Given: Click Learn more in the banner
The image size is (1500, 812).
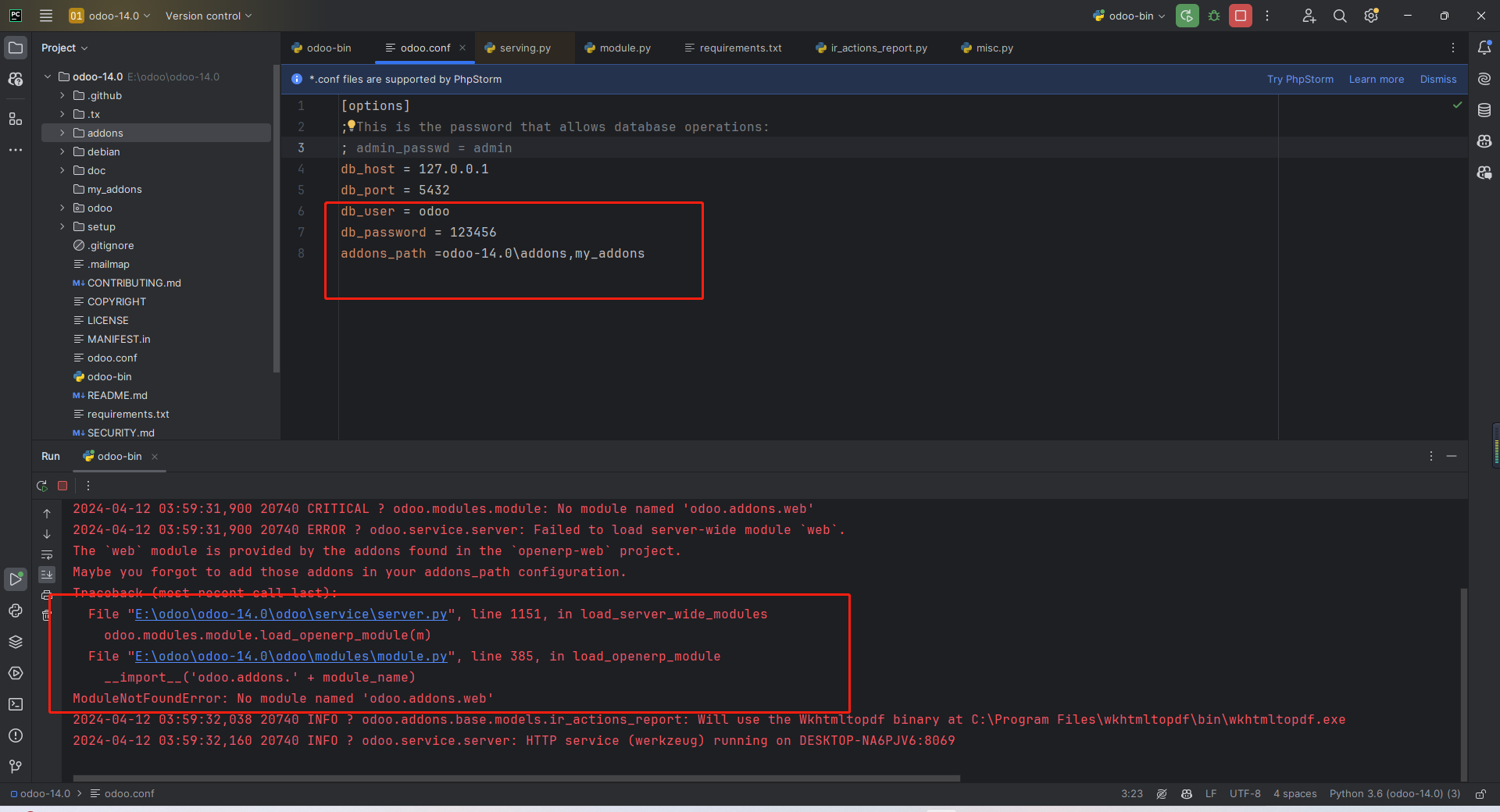Looking at the screenshot, I should pyautogui.click(x=1376, y=79).
